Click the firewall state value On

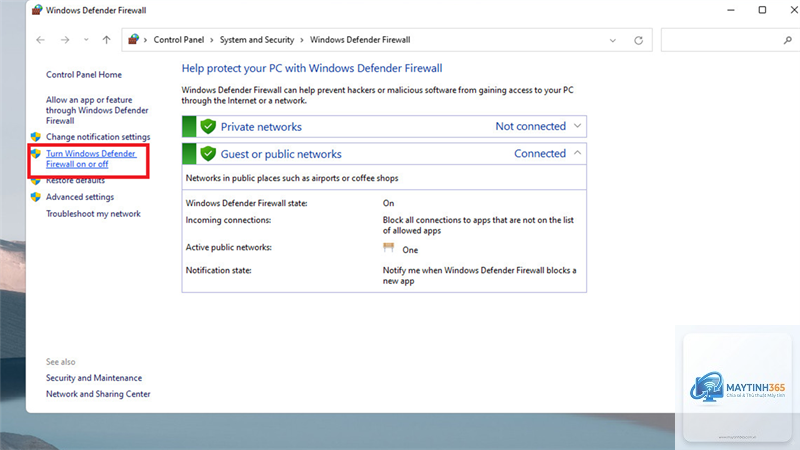point(388,203)
